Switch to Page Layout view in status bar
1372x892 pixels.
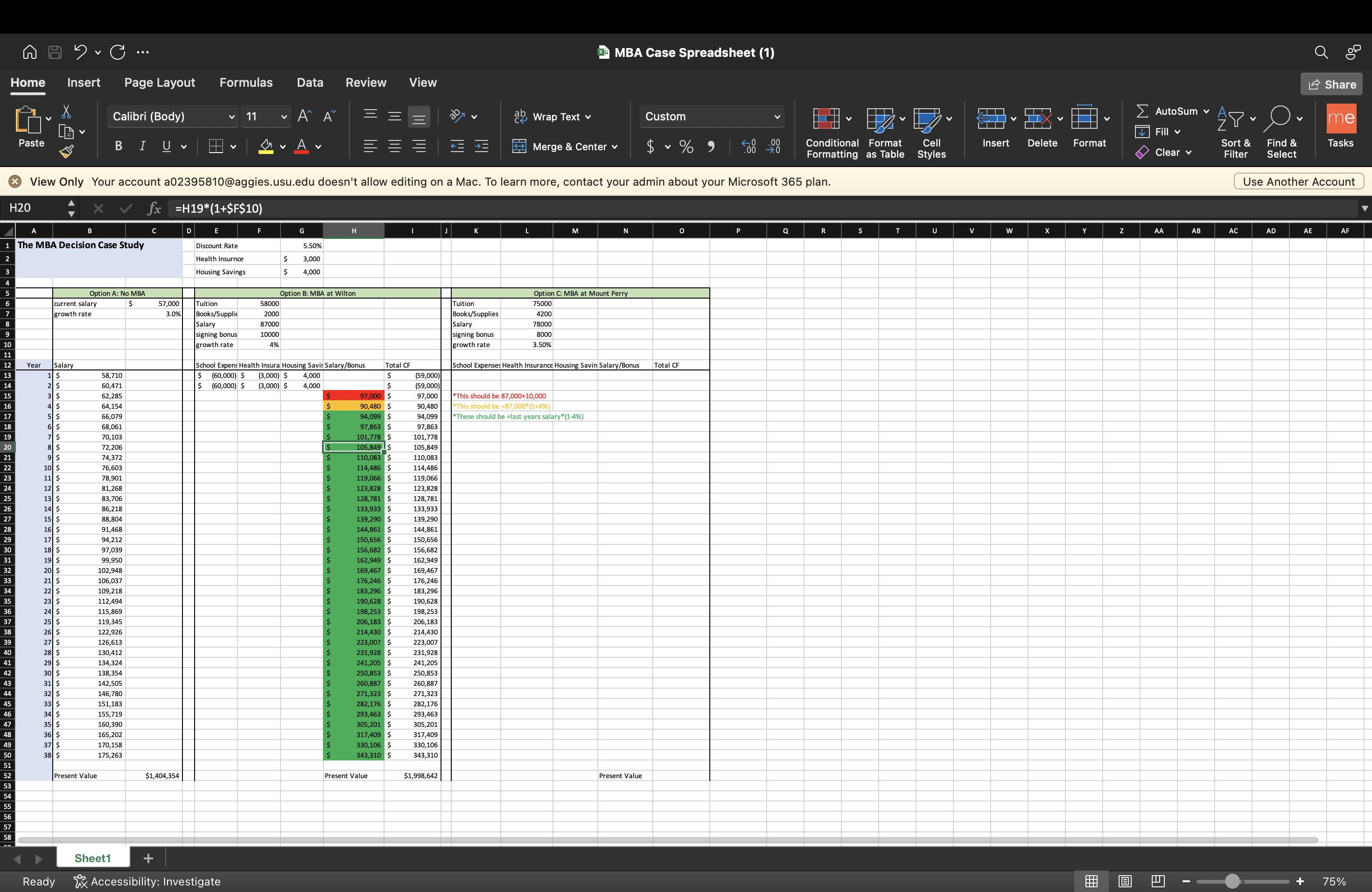point(1125,881)
